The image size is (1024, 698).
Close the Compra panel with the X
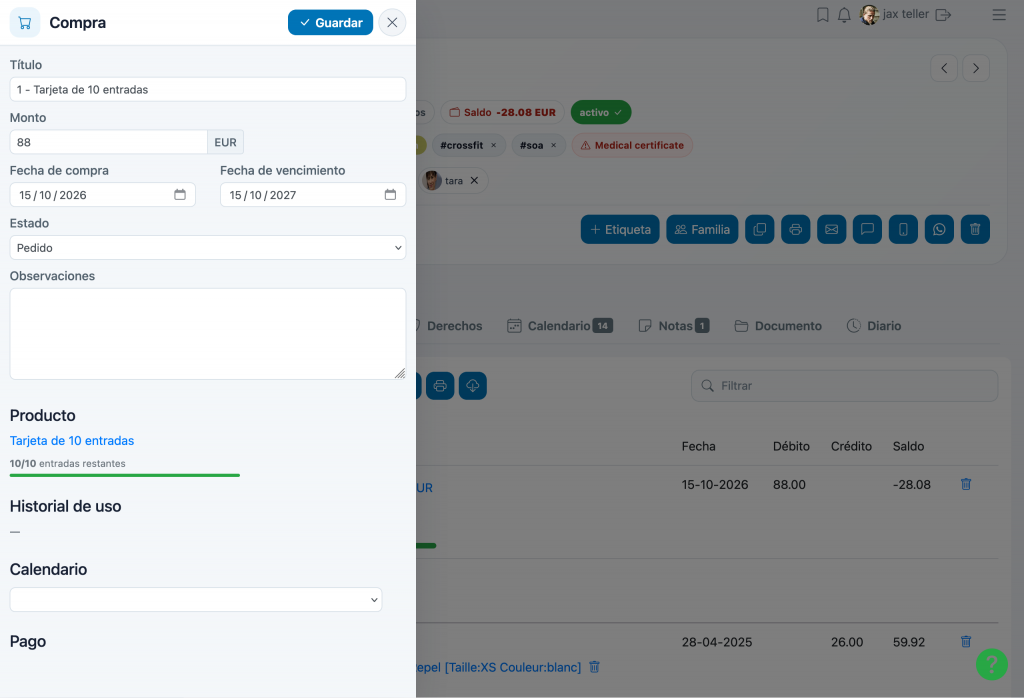[392, 23]
